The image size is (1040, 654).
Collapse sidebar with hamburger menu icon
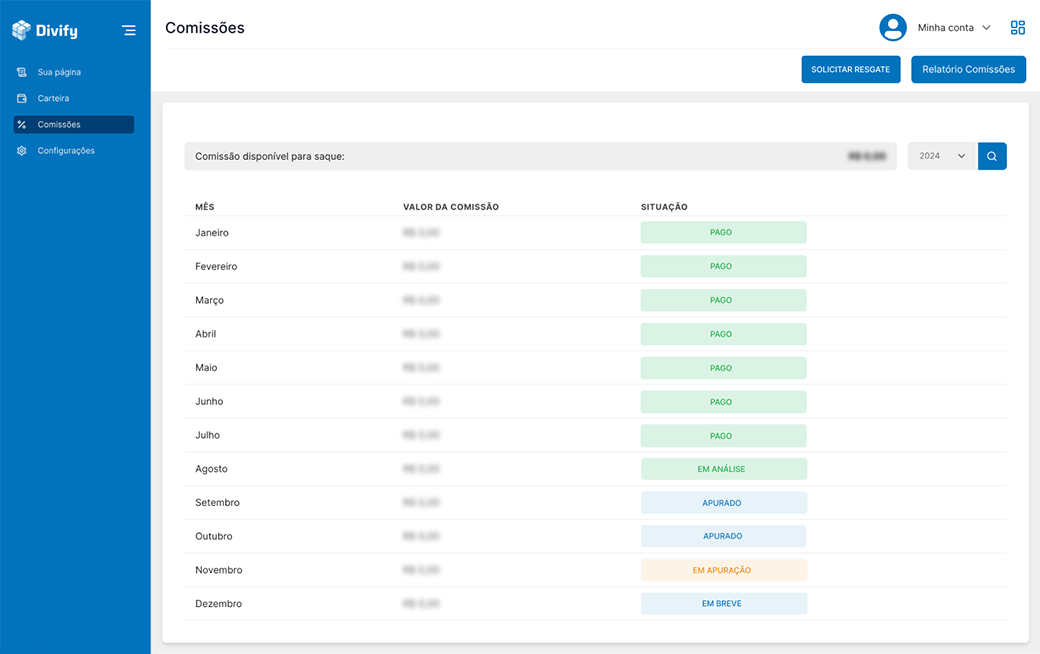pos(129,31)
